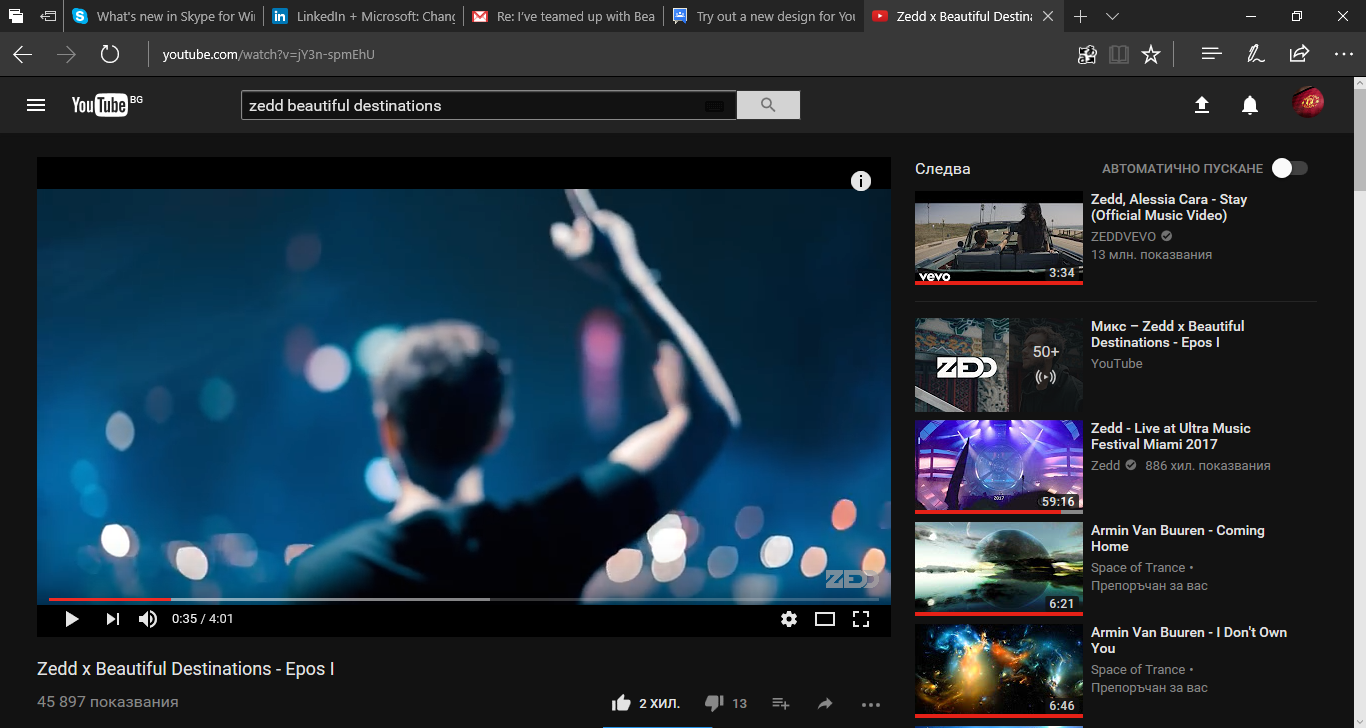
Task: Show tab previews chevron
Action: (x=1113, y=16)
